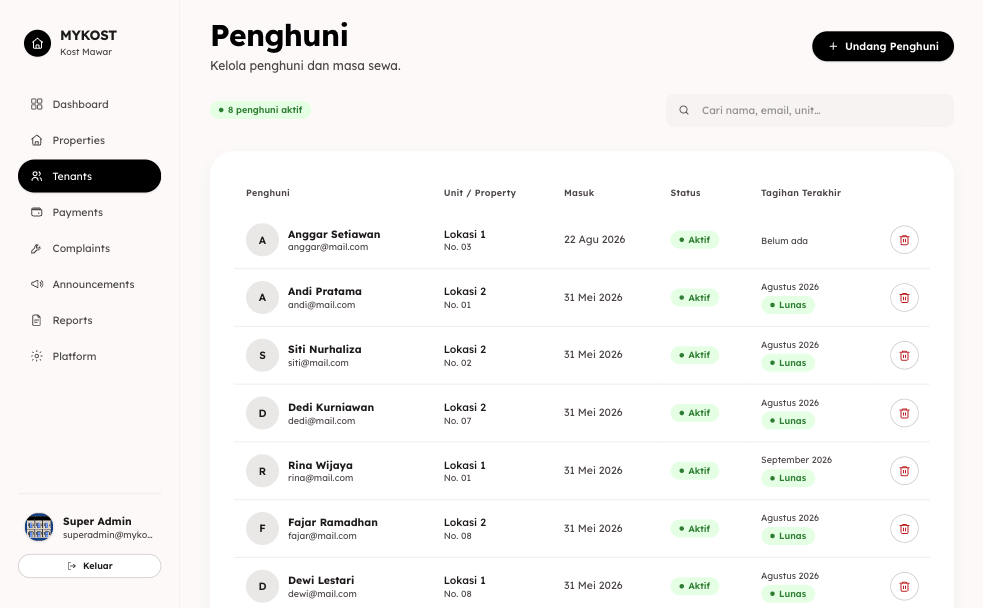This screenshot has width=983, height=608.
Task: Click Aktif status for Dedi Kurniawan
Action: [695, 413]
